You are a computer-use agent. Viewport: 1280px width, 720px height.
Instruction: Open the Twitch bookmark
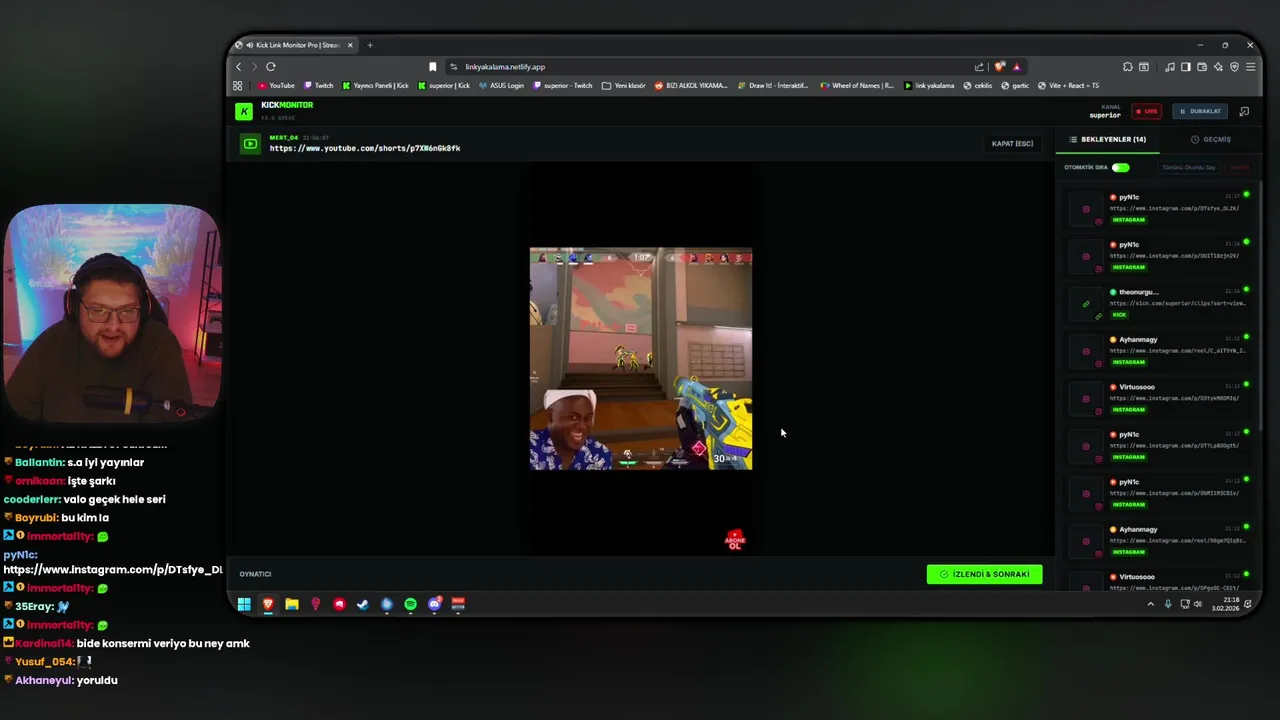click(319, 86)
